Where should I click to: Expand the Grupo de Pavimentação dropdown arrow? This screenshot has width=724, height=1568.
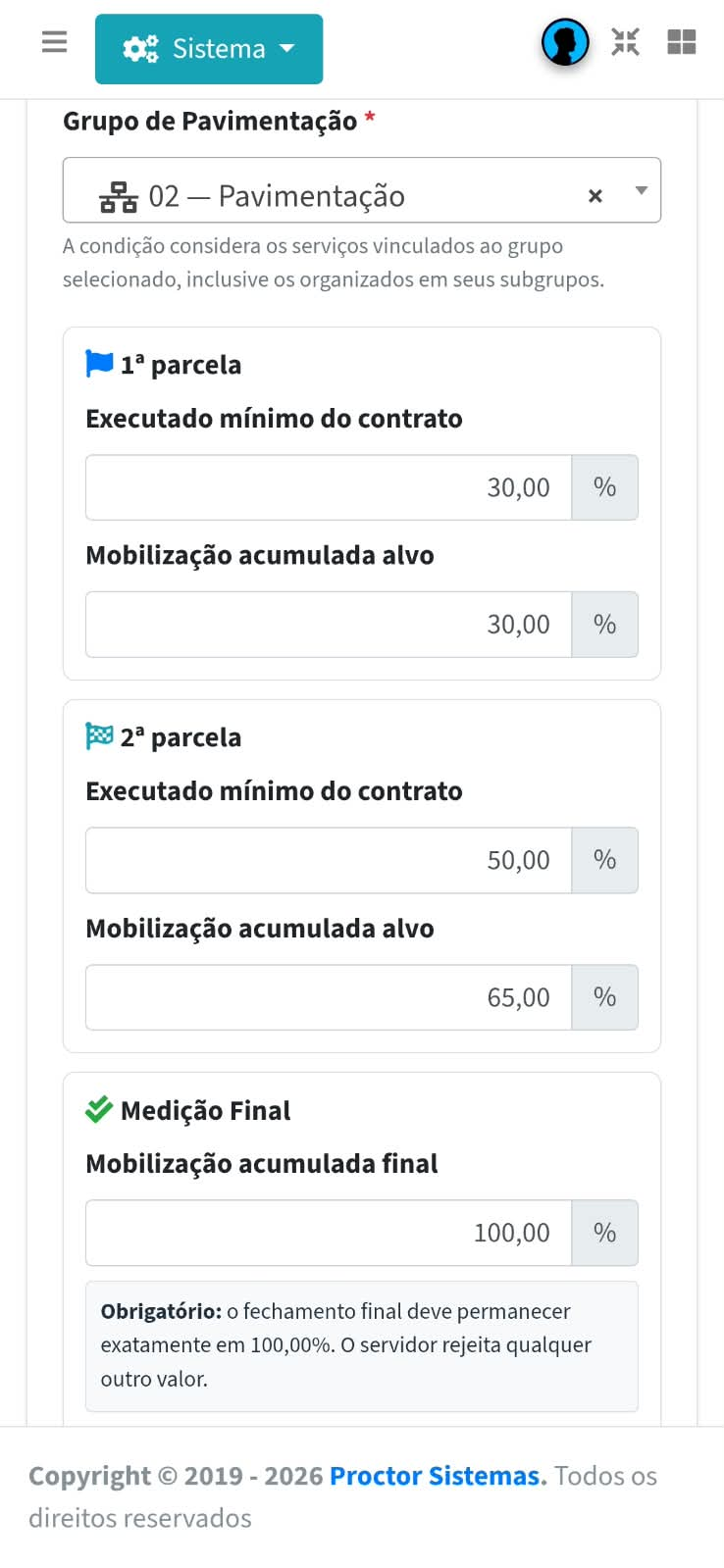(642, 190)
